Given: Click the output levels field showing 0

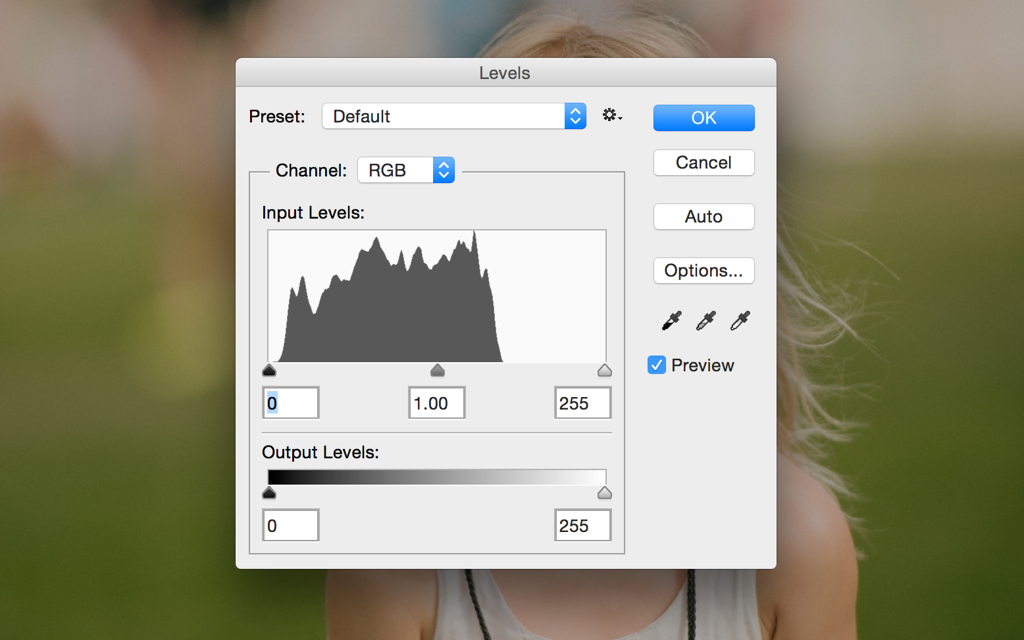Looking at the screenshot, I should click(291, 525).
